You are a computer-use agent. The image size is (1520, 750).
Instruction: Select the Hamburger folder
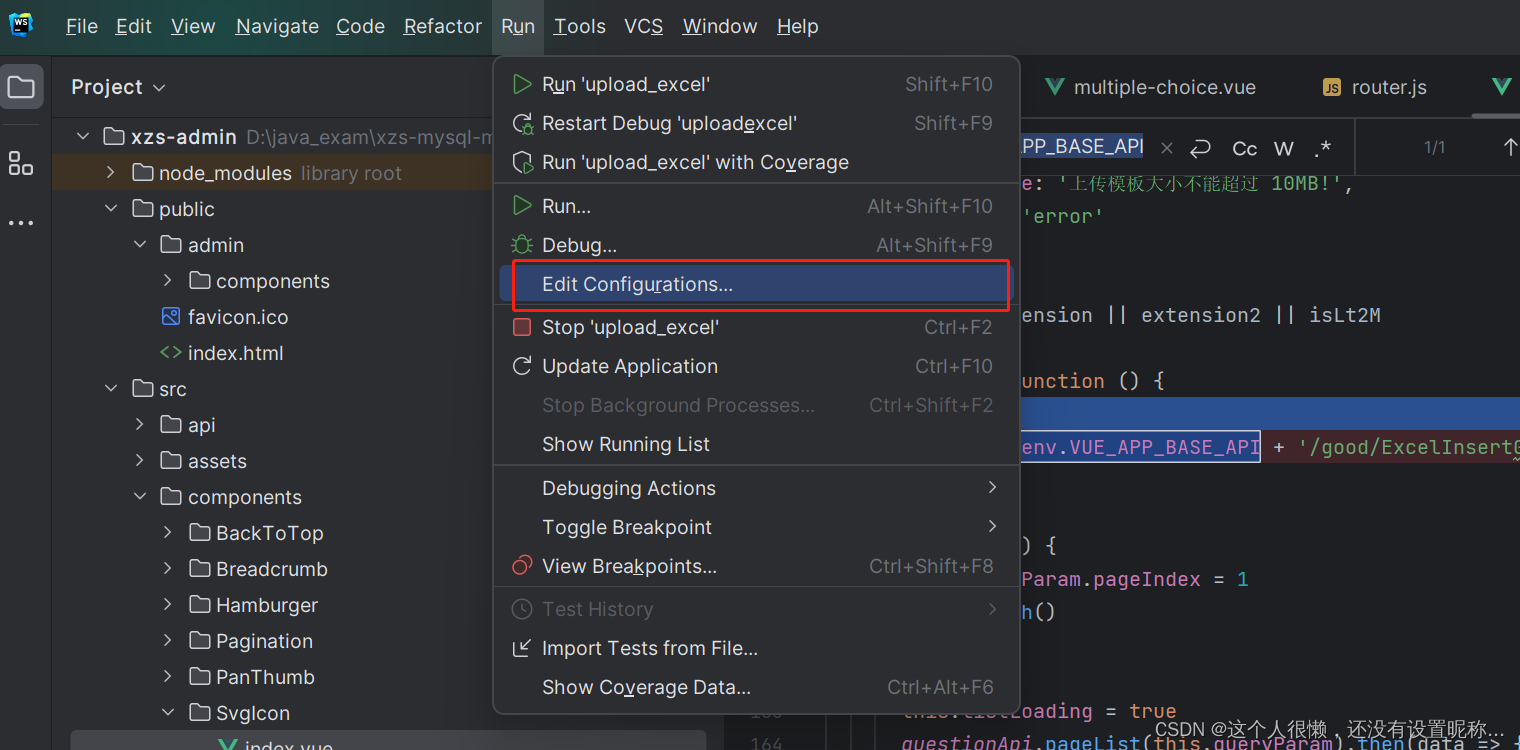[x=267, y=605]
